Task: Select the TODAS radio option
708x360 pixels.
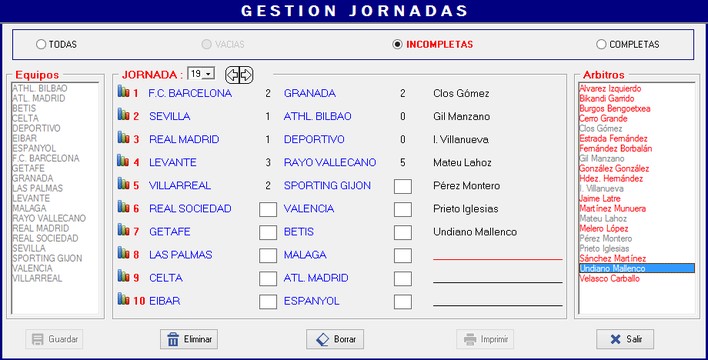Action: [x=41, y=44]
